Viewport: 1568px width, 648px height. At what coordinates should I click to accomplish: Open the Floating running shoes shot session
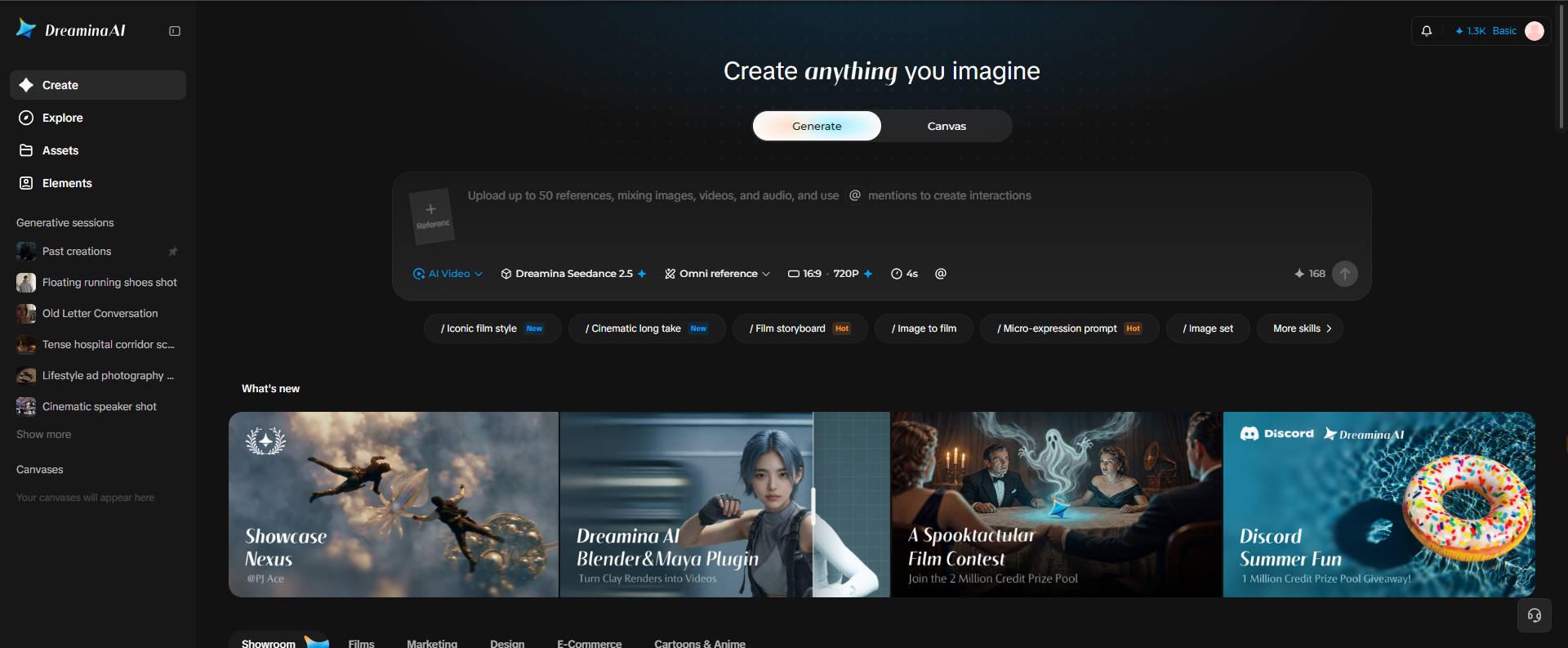98,283
